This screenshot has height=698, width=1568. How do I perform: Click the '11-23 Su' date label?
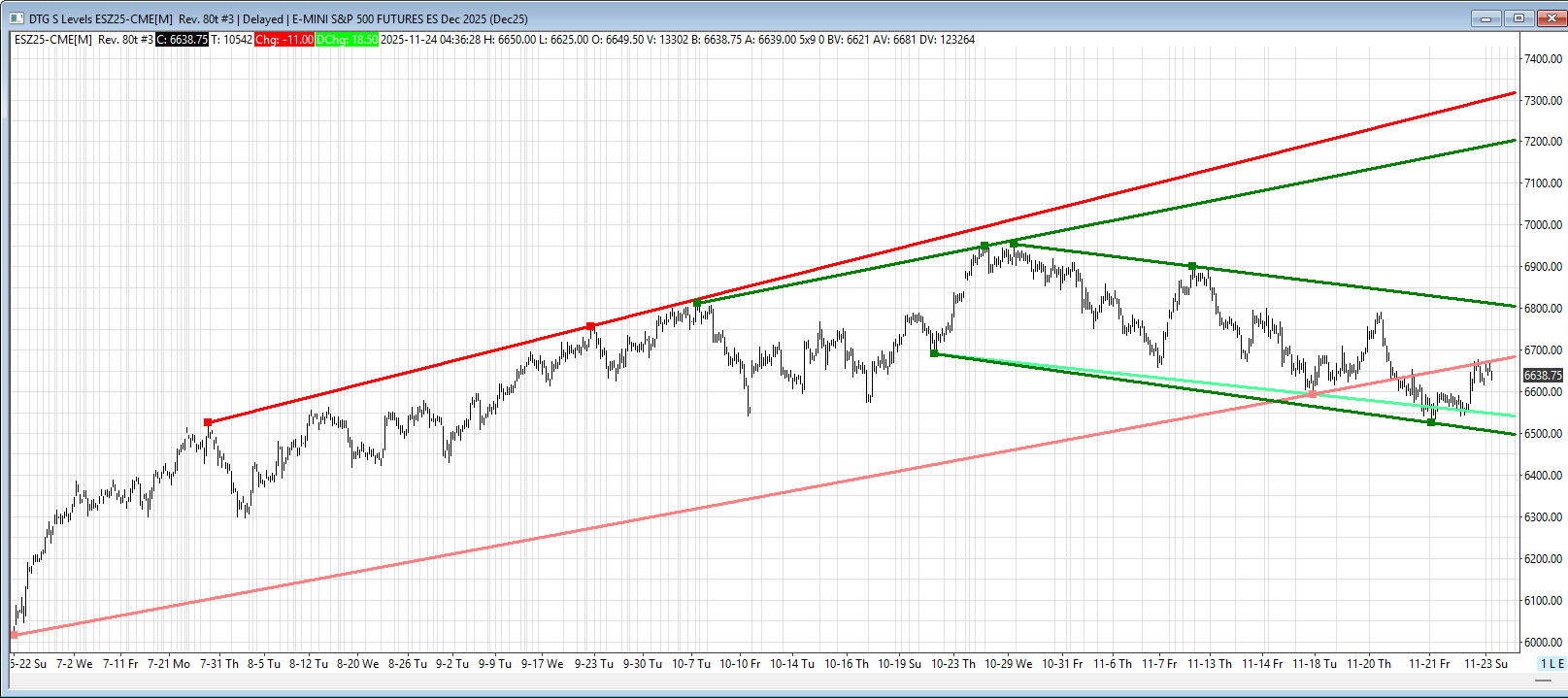pos(1485,664)
